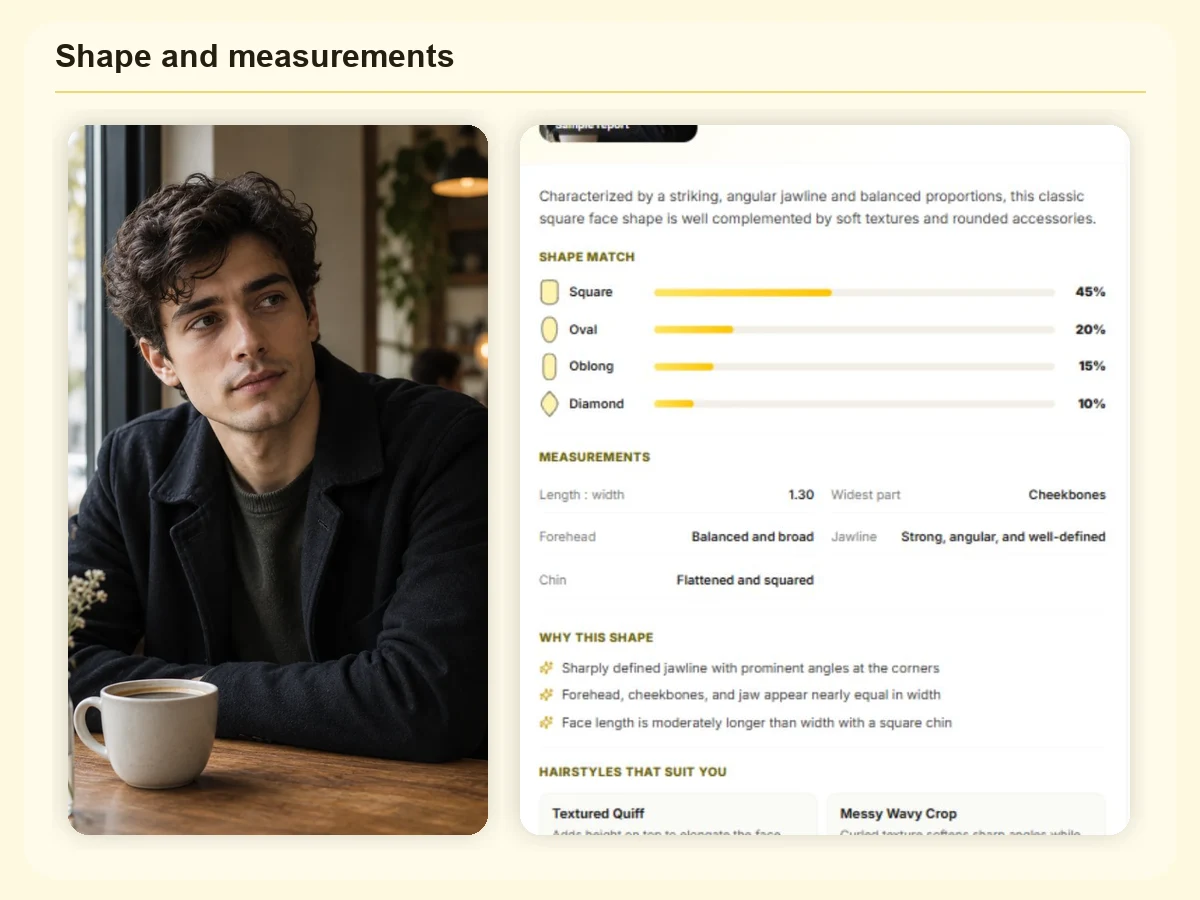Click sparkle icon beside face length line

pos(546,722)
